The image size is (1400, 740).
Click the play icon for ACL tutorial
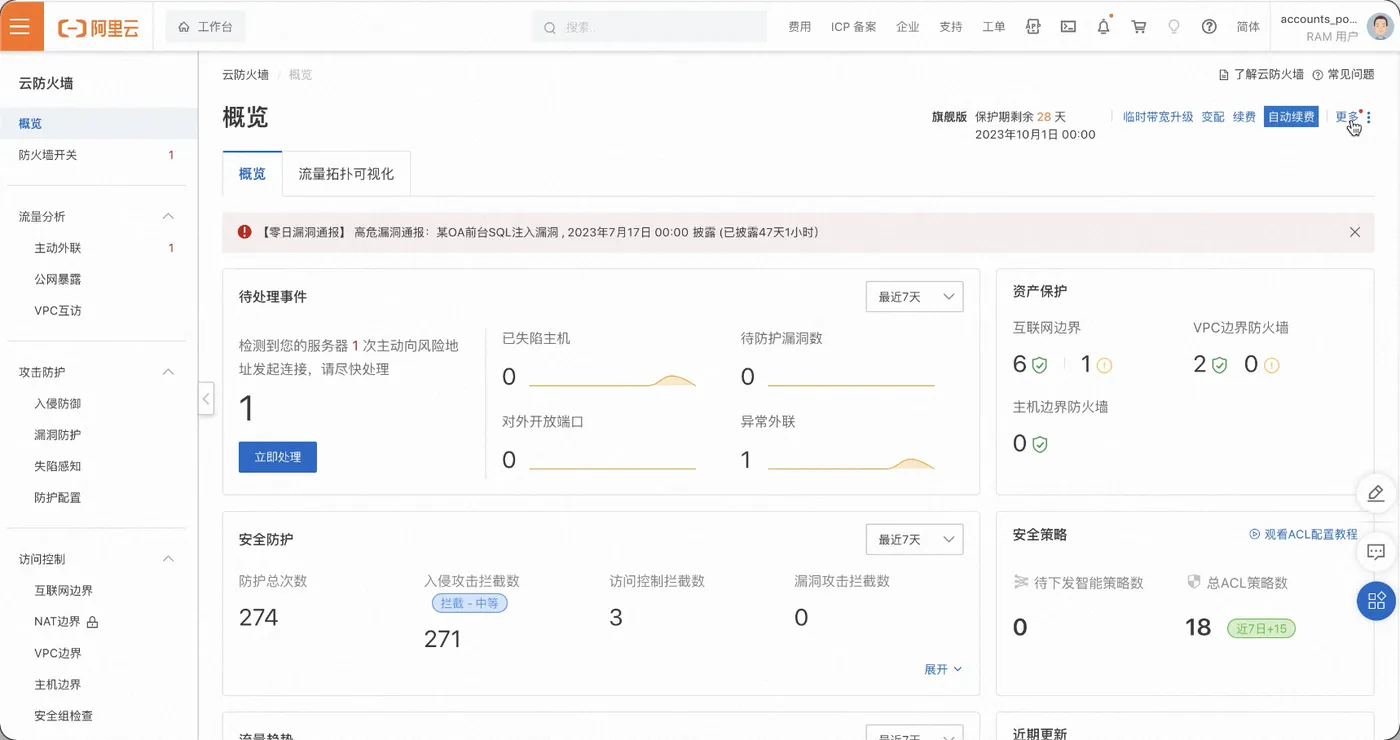[x=1254, y=535]
